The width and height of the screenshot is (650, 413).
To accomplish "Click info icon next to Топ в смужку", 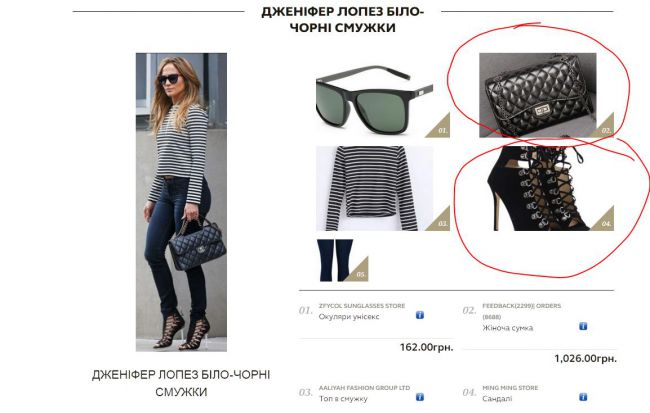I will tap(420, 397).
